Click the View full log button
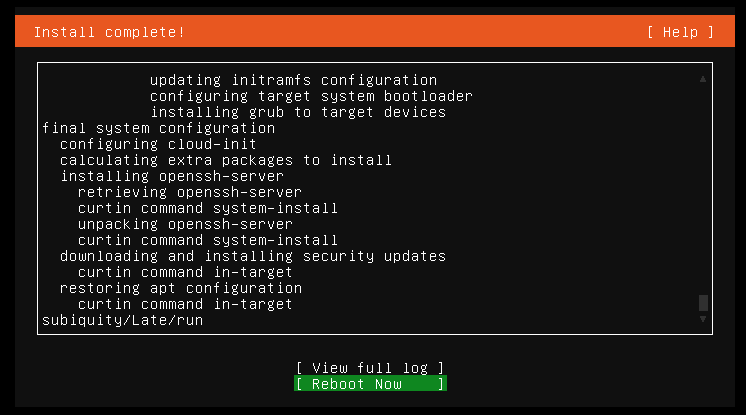 click(370, 368)
